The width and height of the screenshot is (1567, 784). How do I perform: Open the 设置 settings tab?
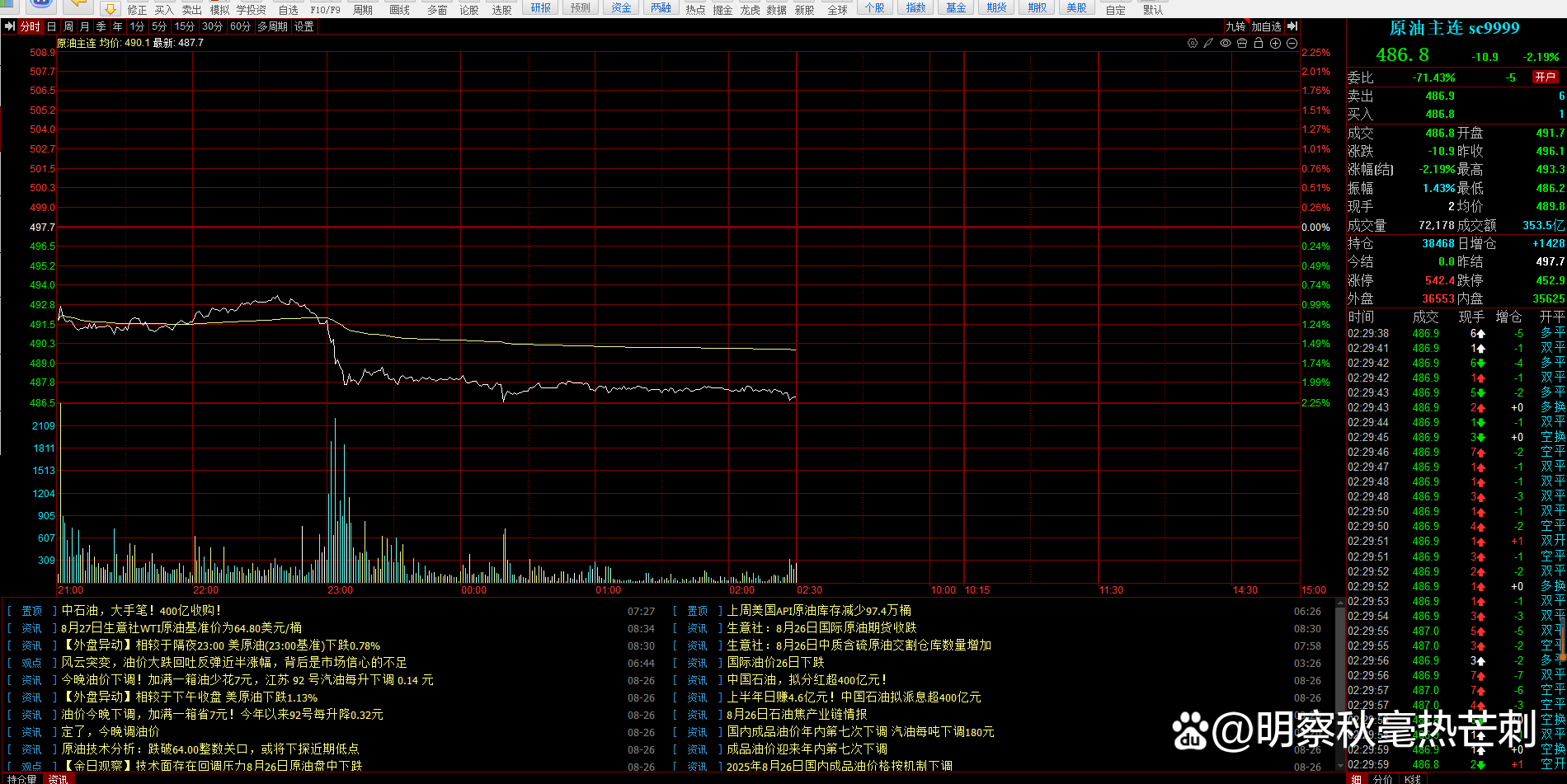[304, 26]
